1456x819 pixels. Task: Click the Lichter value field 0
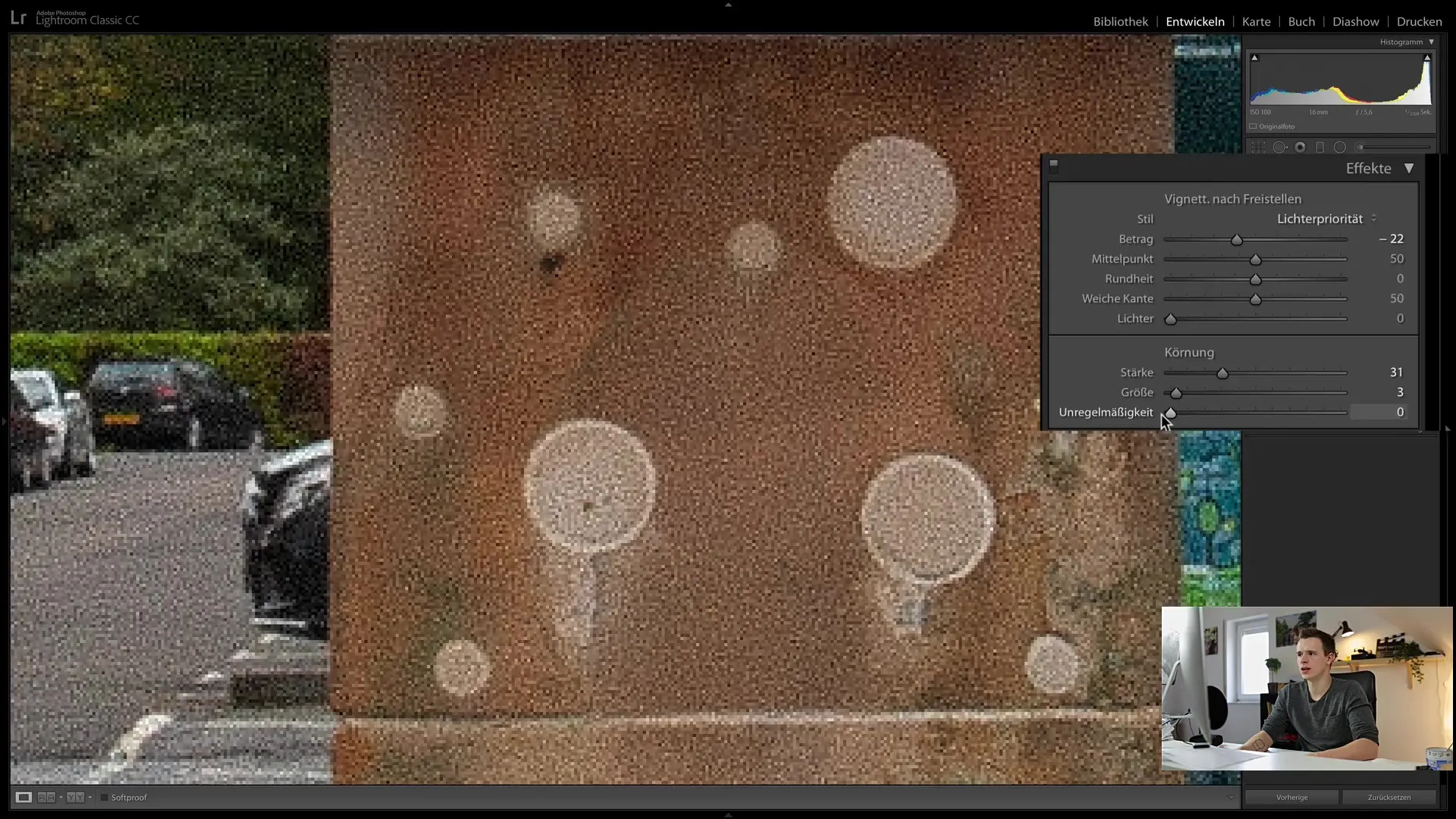[1400, 318]
